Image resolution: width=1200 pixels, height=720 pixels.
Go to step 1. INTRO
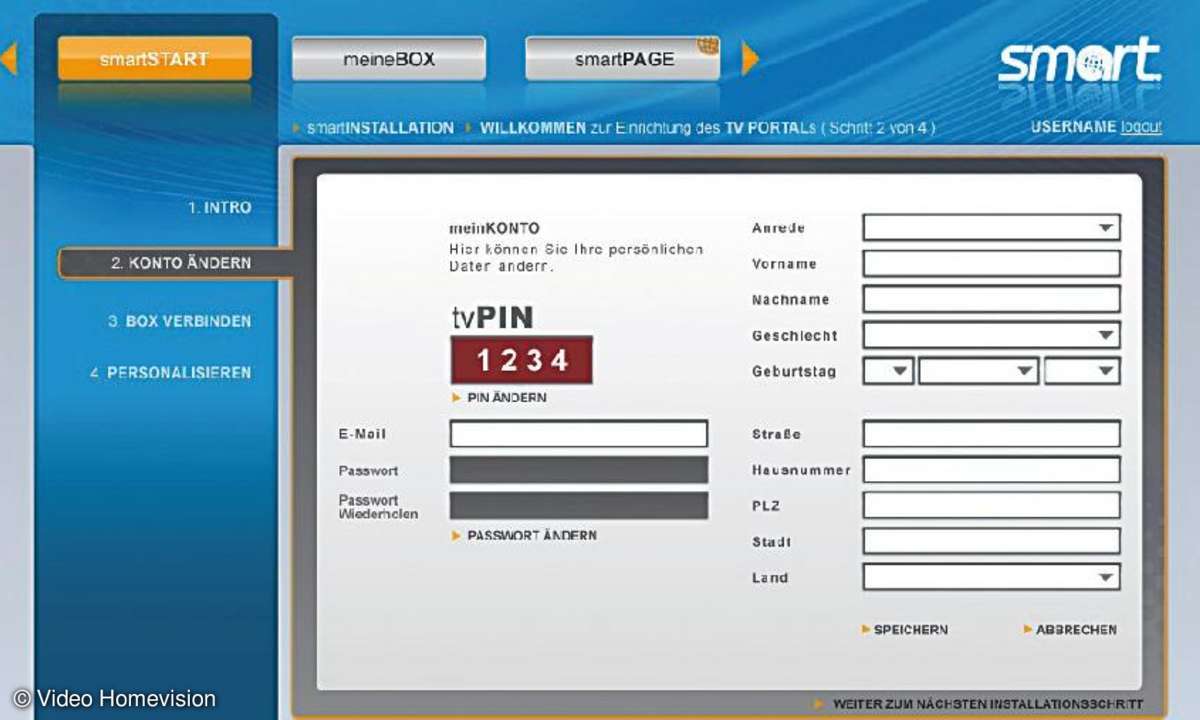coord(220,208)
